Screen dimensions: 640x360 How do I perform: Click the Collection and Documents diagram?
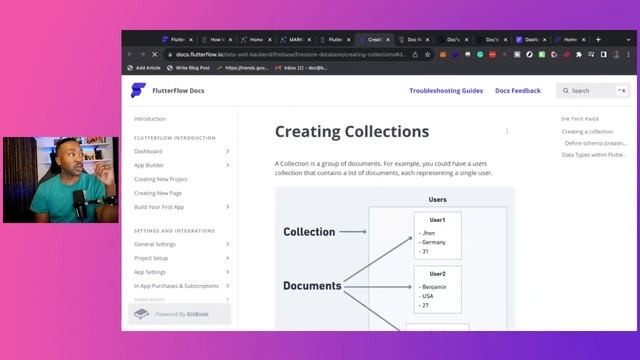tap(395, 259)
